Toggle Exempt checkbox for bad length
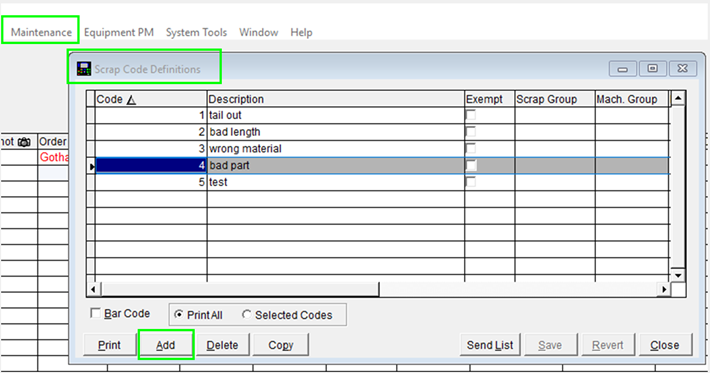 pos(471,132)
